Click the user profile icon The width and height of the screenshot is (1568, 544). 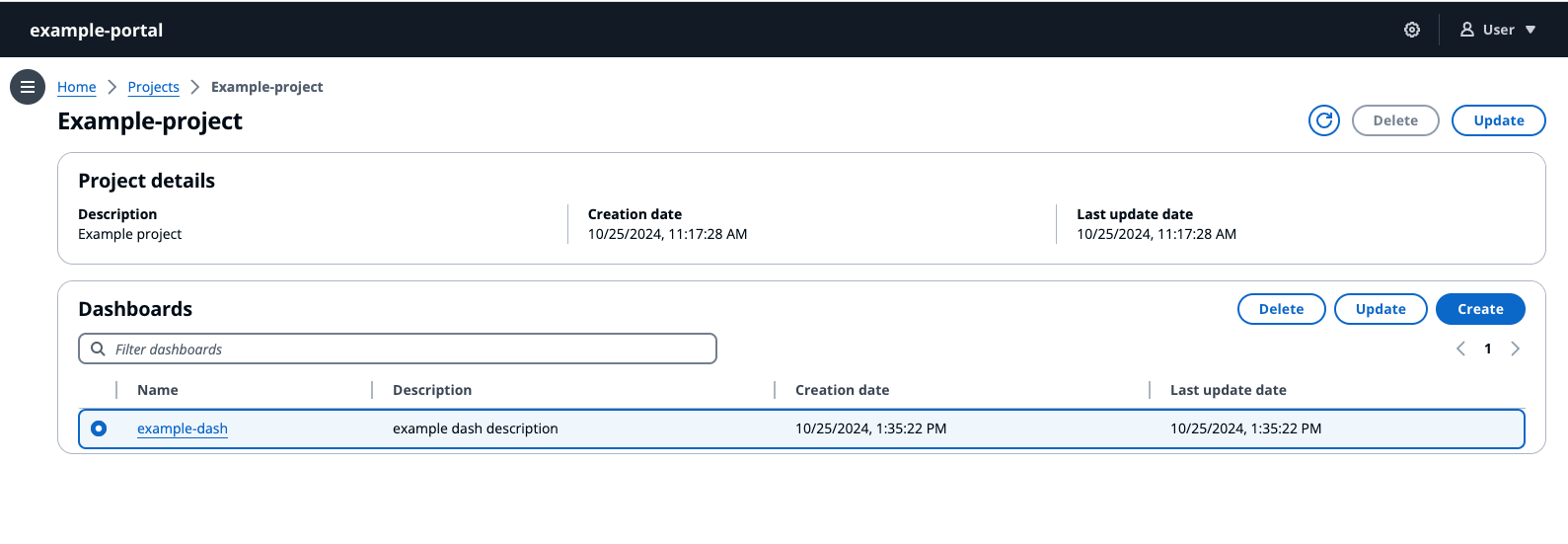tap(1467, 30)
